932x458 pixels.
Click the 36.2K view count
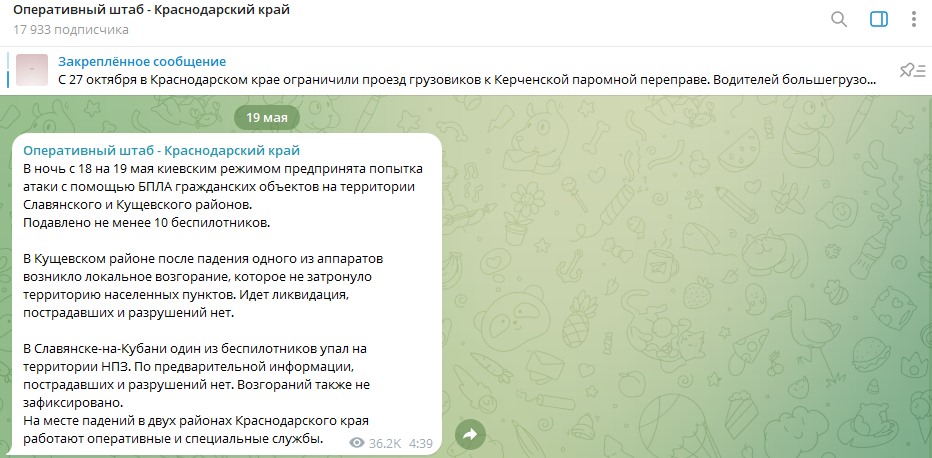(x=385, y=443)
